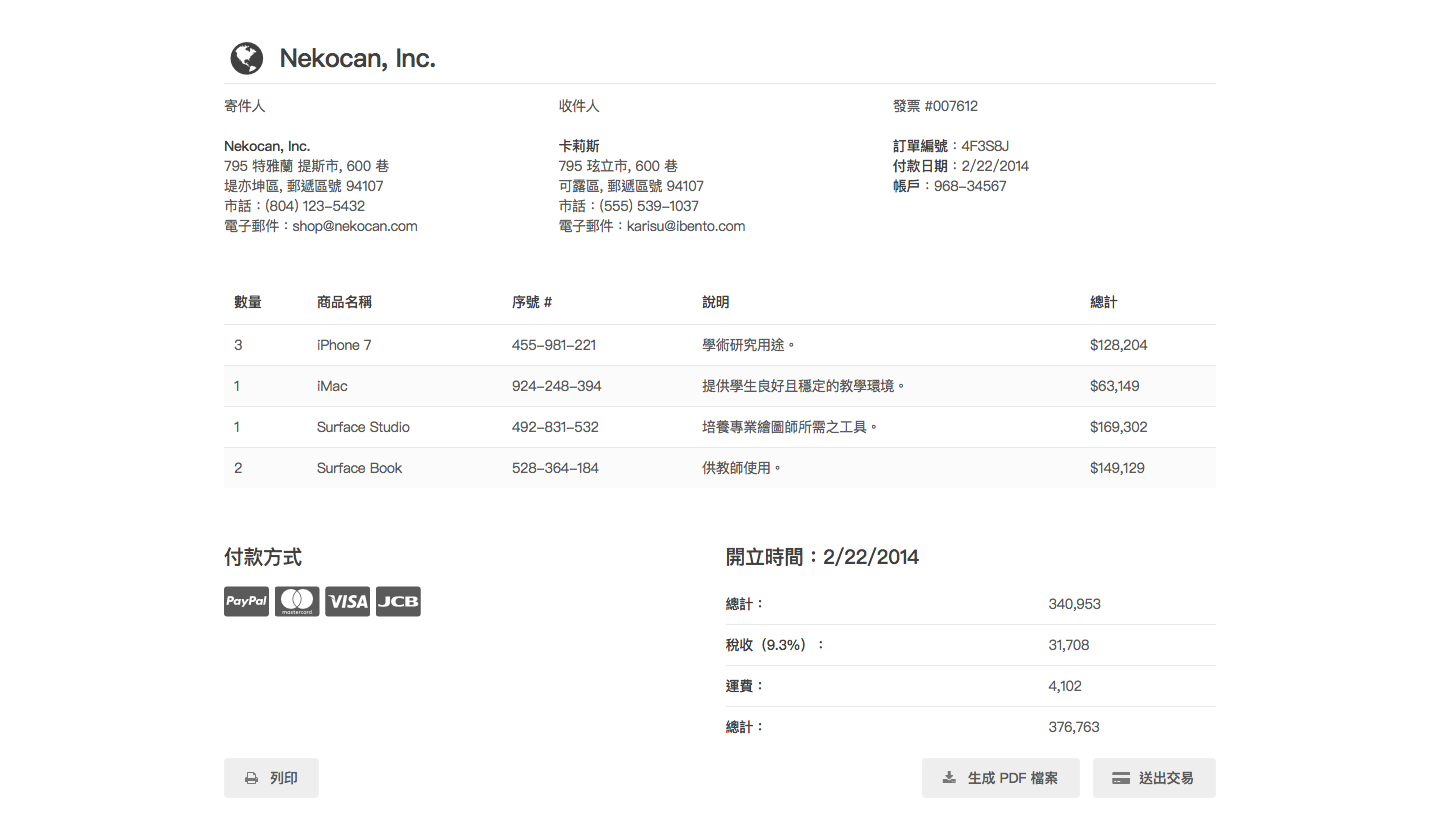Click the description 供教師使用。
The image size is (1440, 825).
742,468
